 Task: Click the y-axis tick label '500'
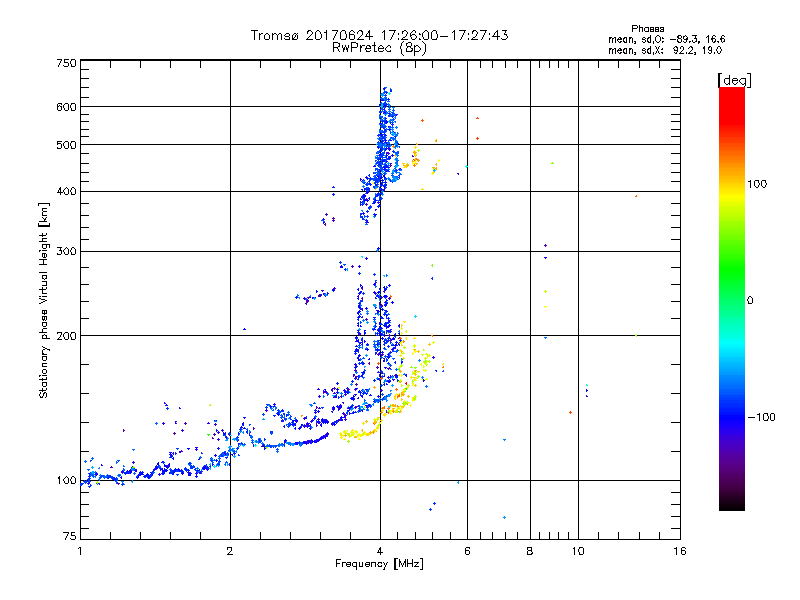pyautogui.click(x=66, y=145)
